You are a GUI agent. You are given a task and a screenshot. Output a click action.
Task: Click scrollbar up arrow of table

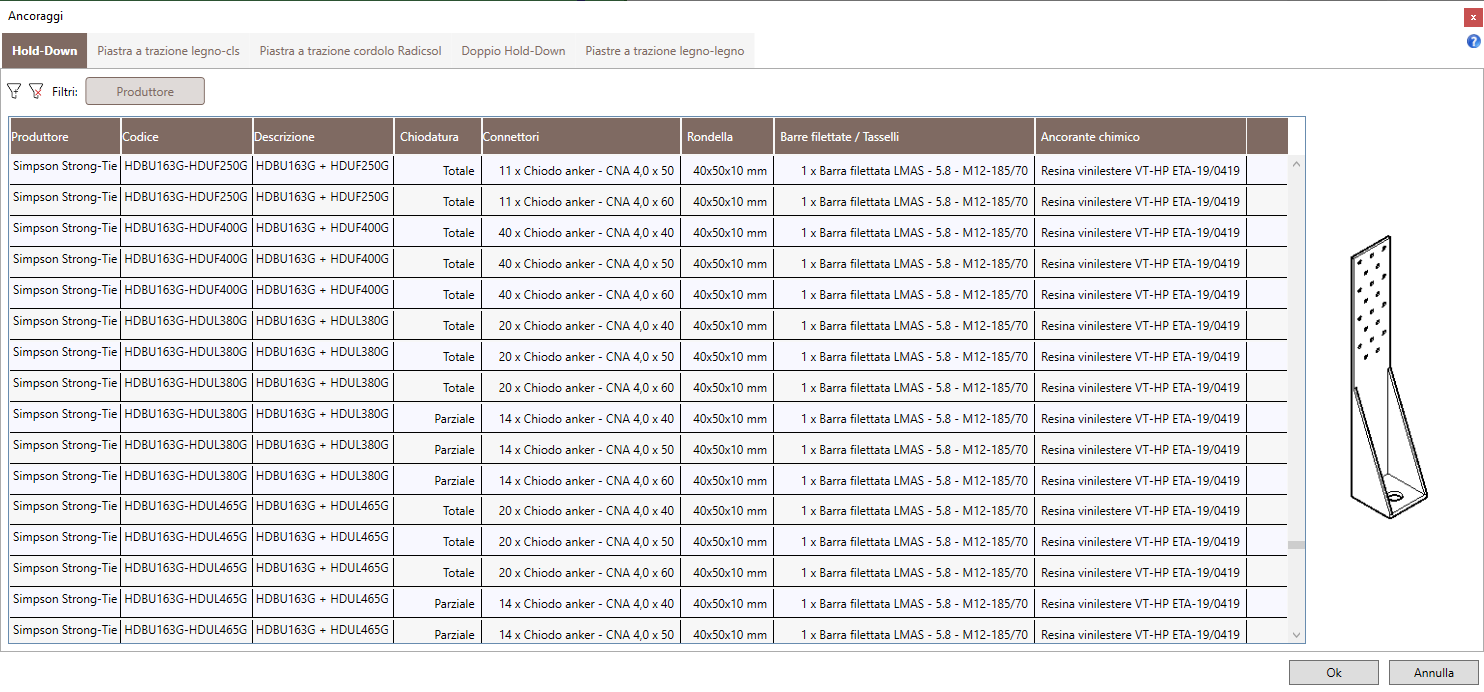point(1297,163)
